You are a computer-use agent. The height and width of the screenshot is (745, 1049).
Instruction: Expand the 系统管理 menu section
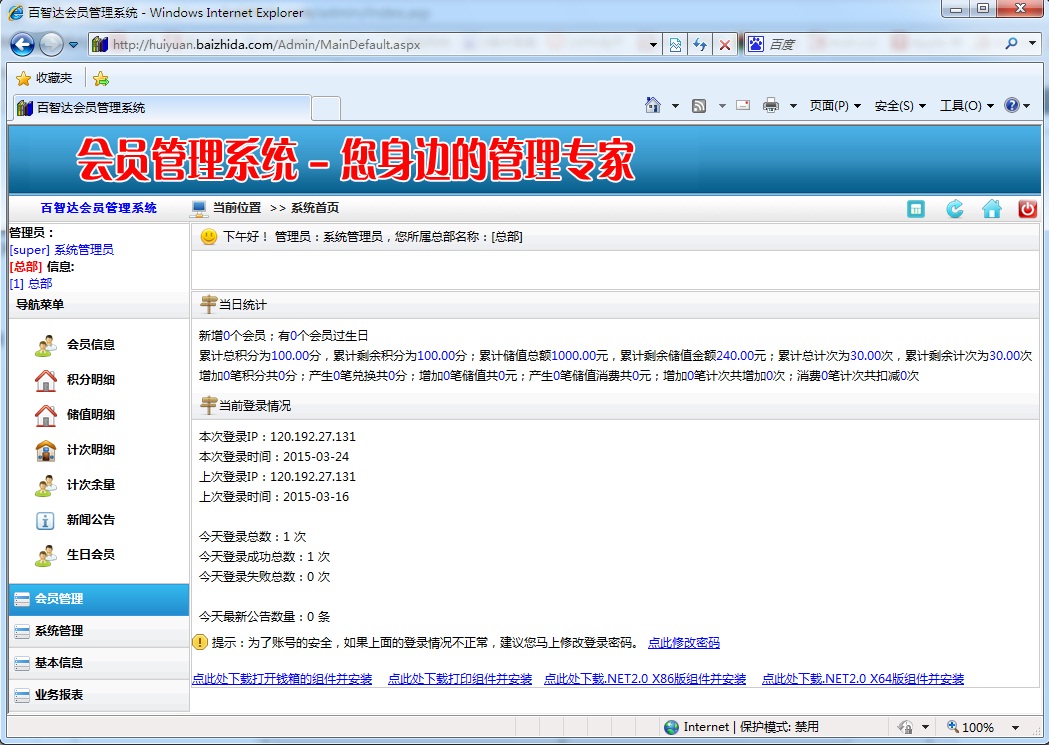pos(59,631)
